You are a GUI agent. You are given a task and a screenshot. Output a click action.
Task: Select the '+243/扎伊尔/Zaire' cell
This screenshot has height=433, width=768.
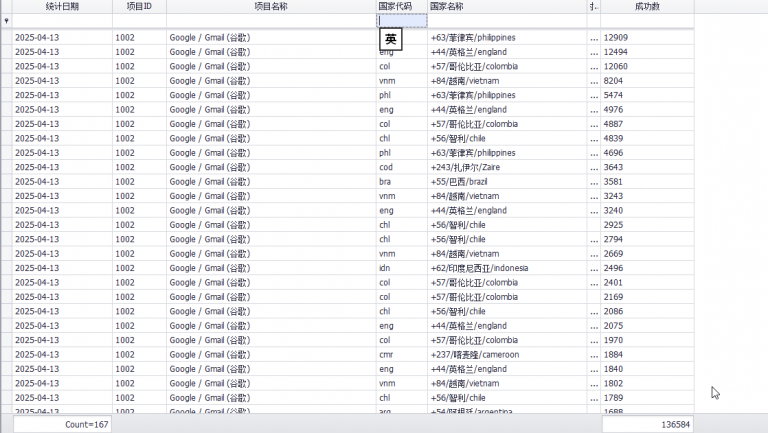pos(507,167)
